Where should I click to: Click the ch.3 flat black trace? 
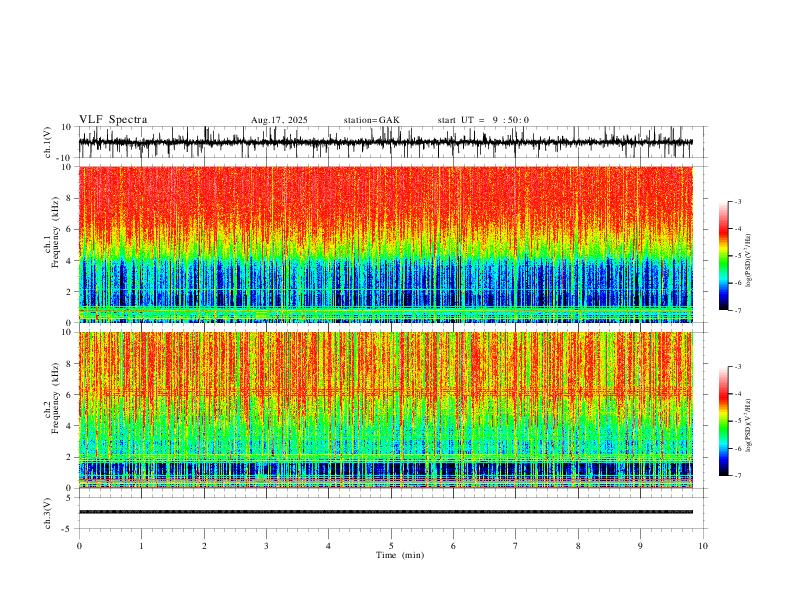pyautogui.click(x=386, y=512)
